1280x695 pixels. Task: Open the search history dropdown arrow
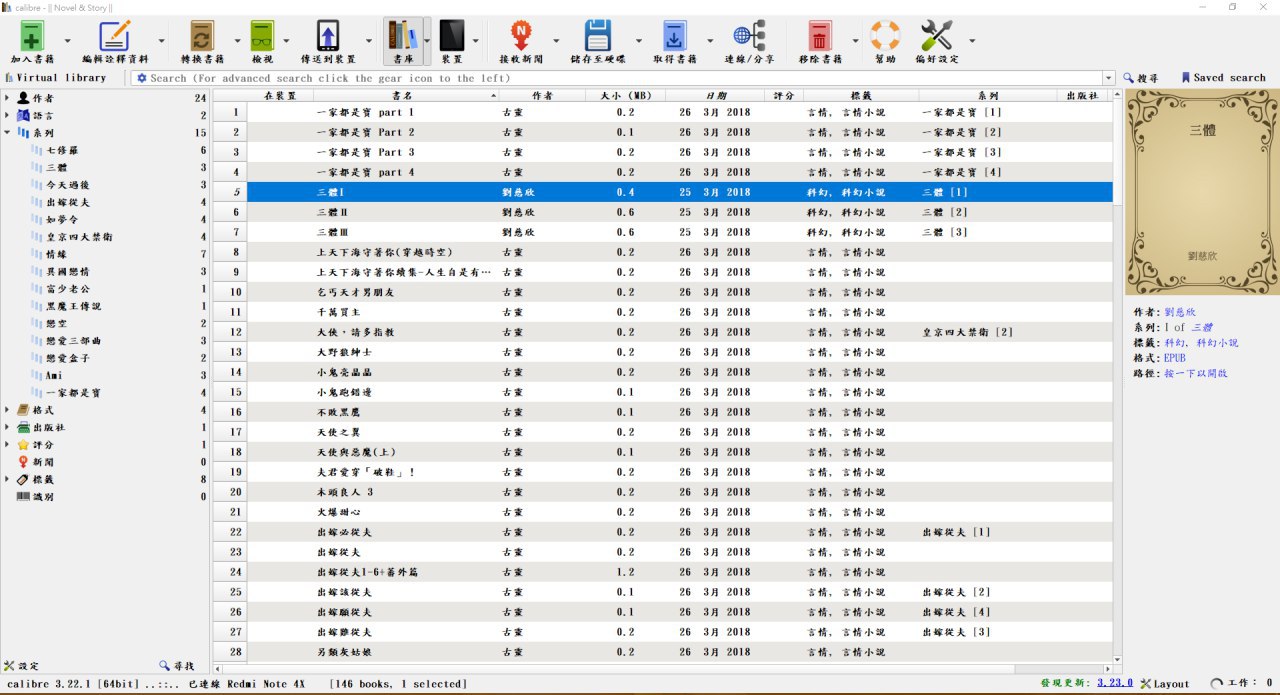[1108, 78]
